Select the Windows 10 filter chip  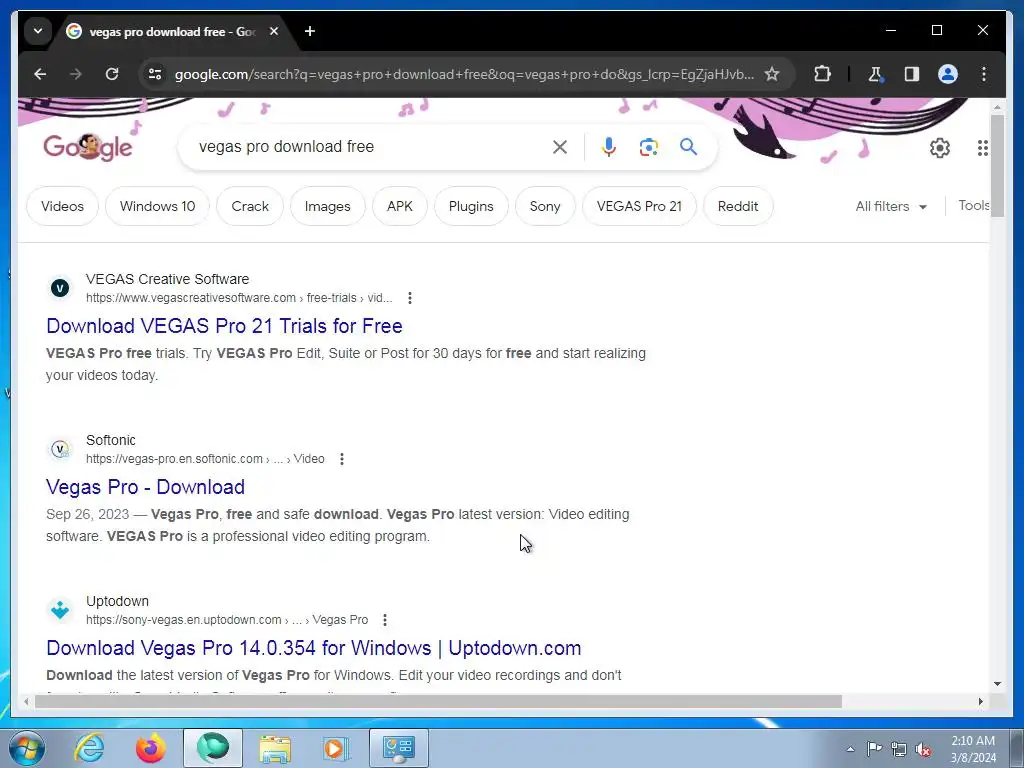tap(157, 206)
